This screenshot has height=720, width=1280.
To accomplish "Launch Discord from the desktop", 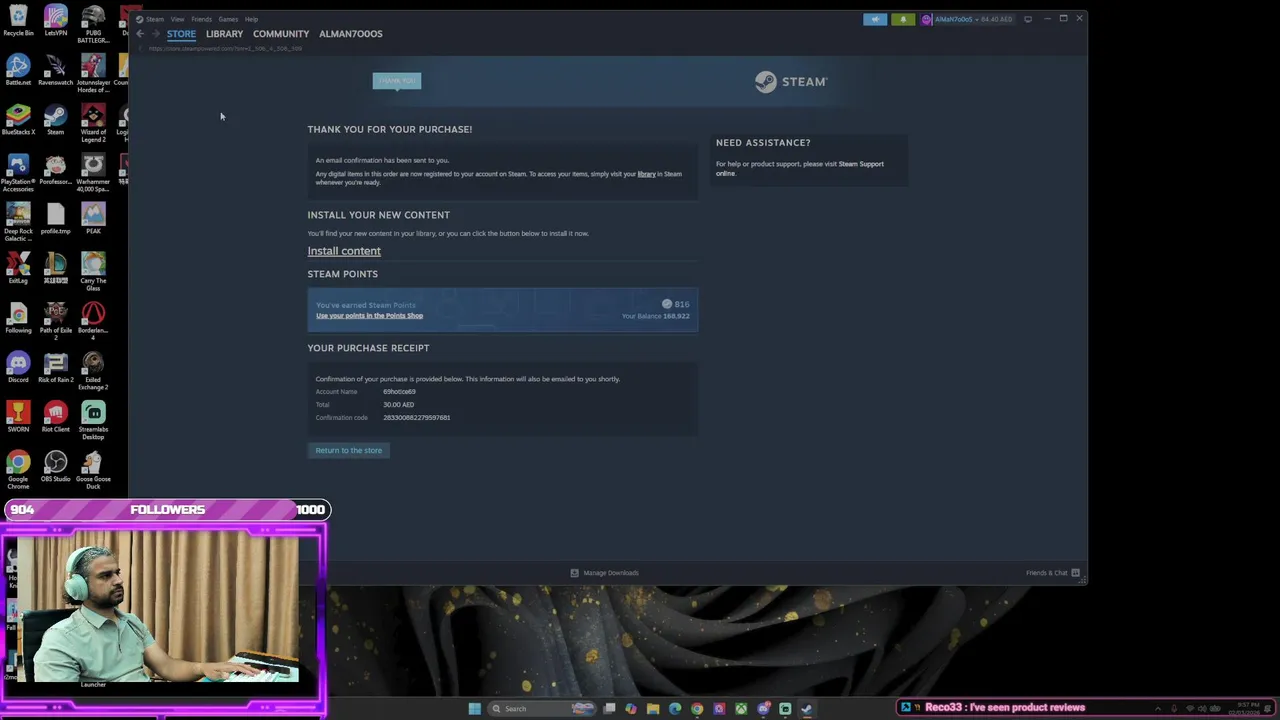I will pos(18,367).
